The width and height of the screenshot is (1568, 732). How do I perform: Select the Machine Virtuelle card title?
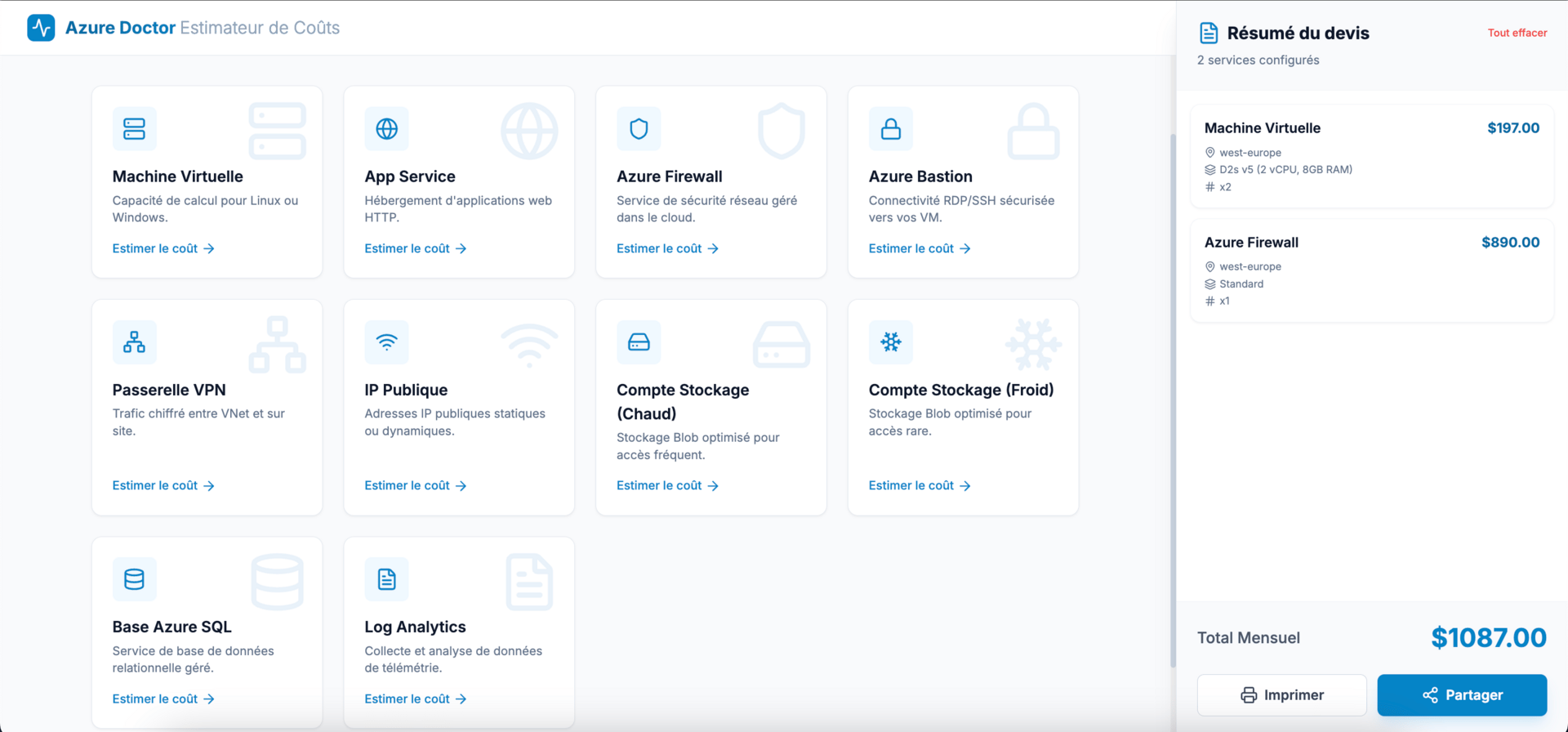(178, 176)
